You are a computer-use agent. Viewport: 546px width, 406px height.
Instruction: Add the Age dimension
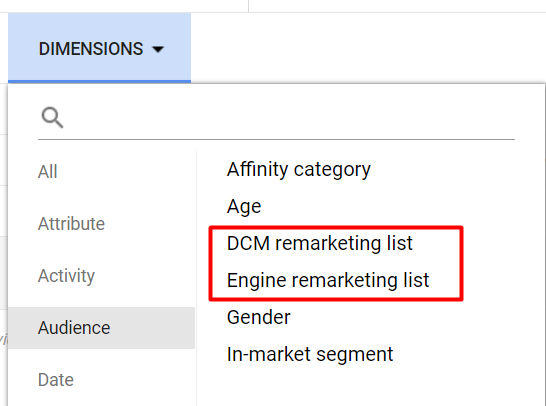(x=244, y=207)
